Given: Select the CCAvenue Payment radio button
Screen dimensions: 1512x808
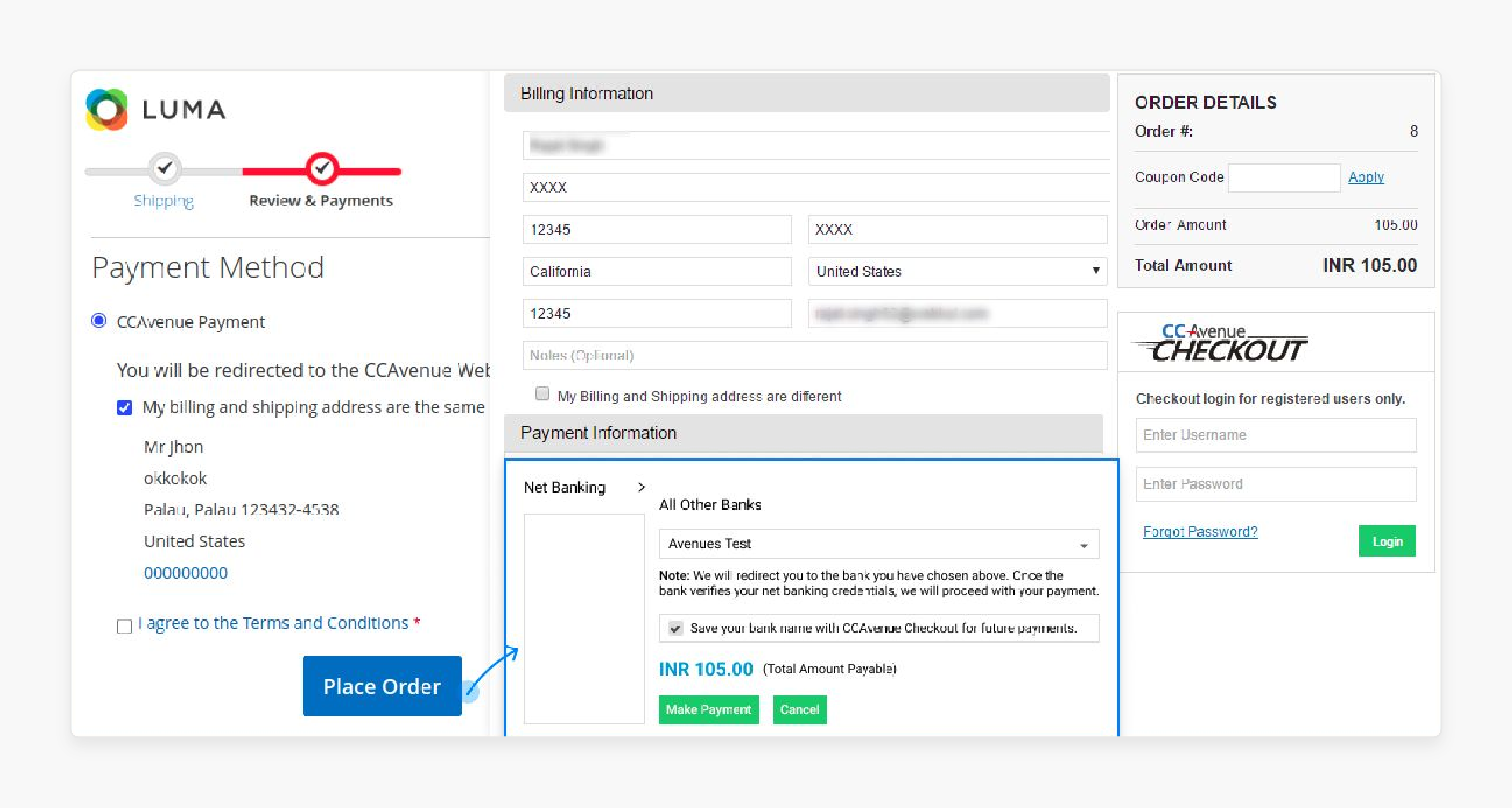Looking at the screenshot, I should [x=99, y=320].
